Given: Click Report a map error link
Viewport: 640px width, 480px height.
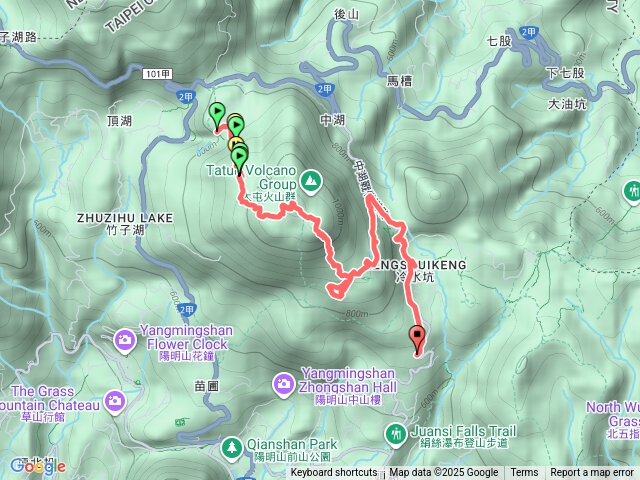Looking at the screenshot, I should point(591,472).
